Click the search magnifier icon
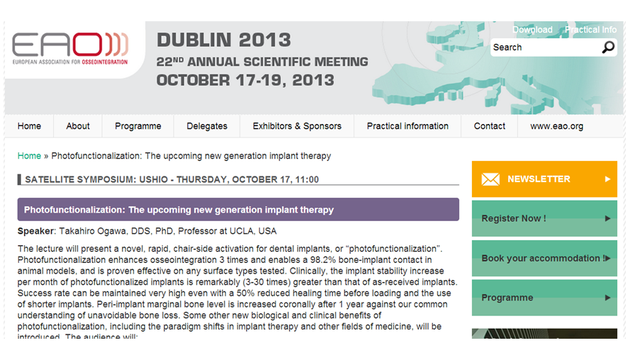The width and height of the screenshot is (630, 360). click(608, 47)
